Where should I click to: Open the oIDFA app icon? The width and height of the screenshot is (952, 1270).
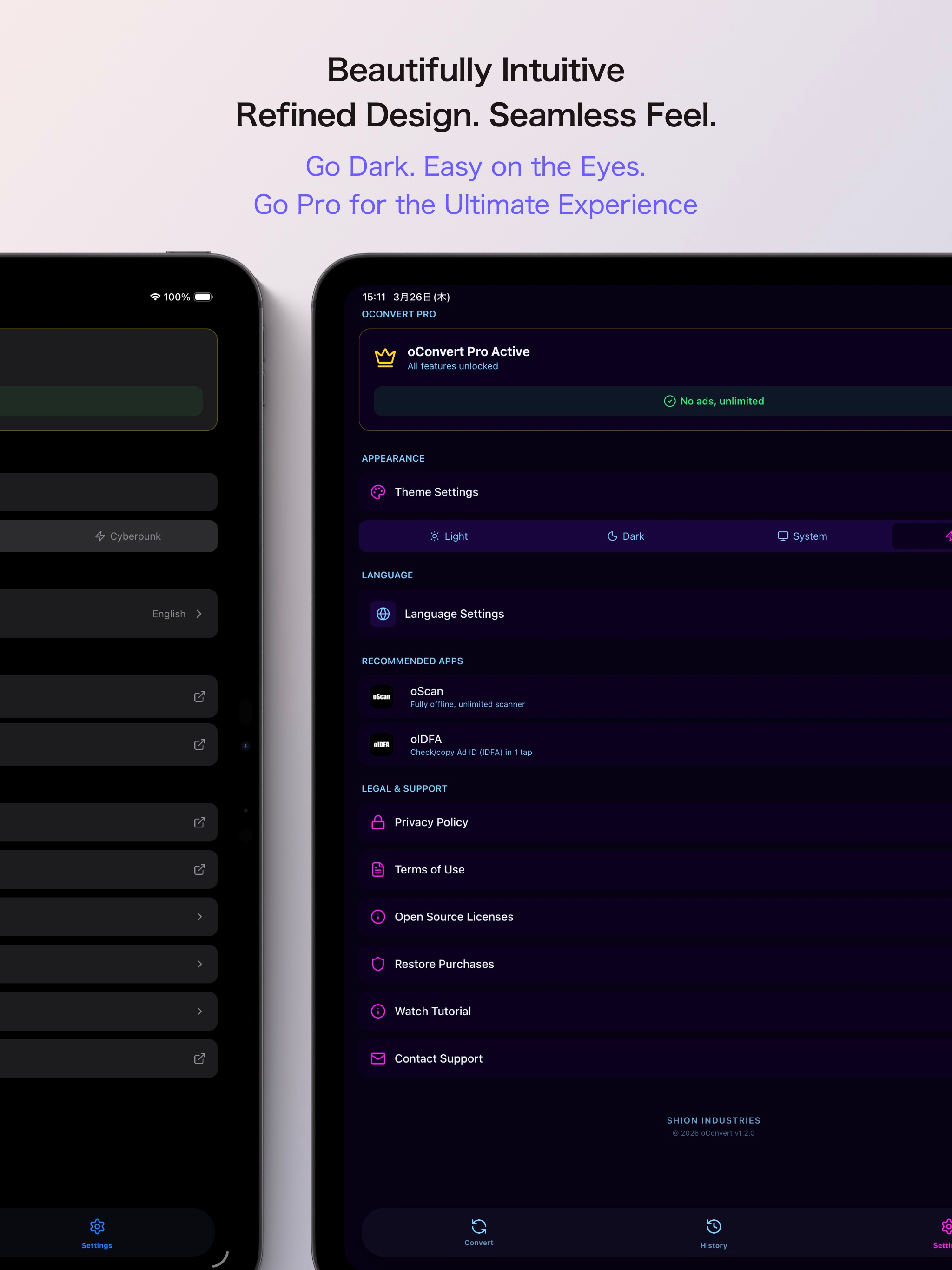point(382,745)
